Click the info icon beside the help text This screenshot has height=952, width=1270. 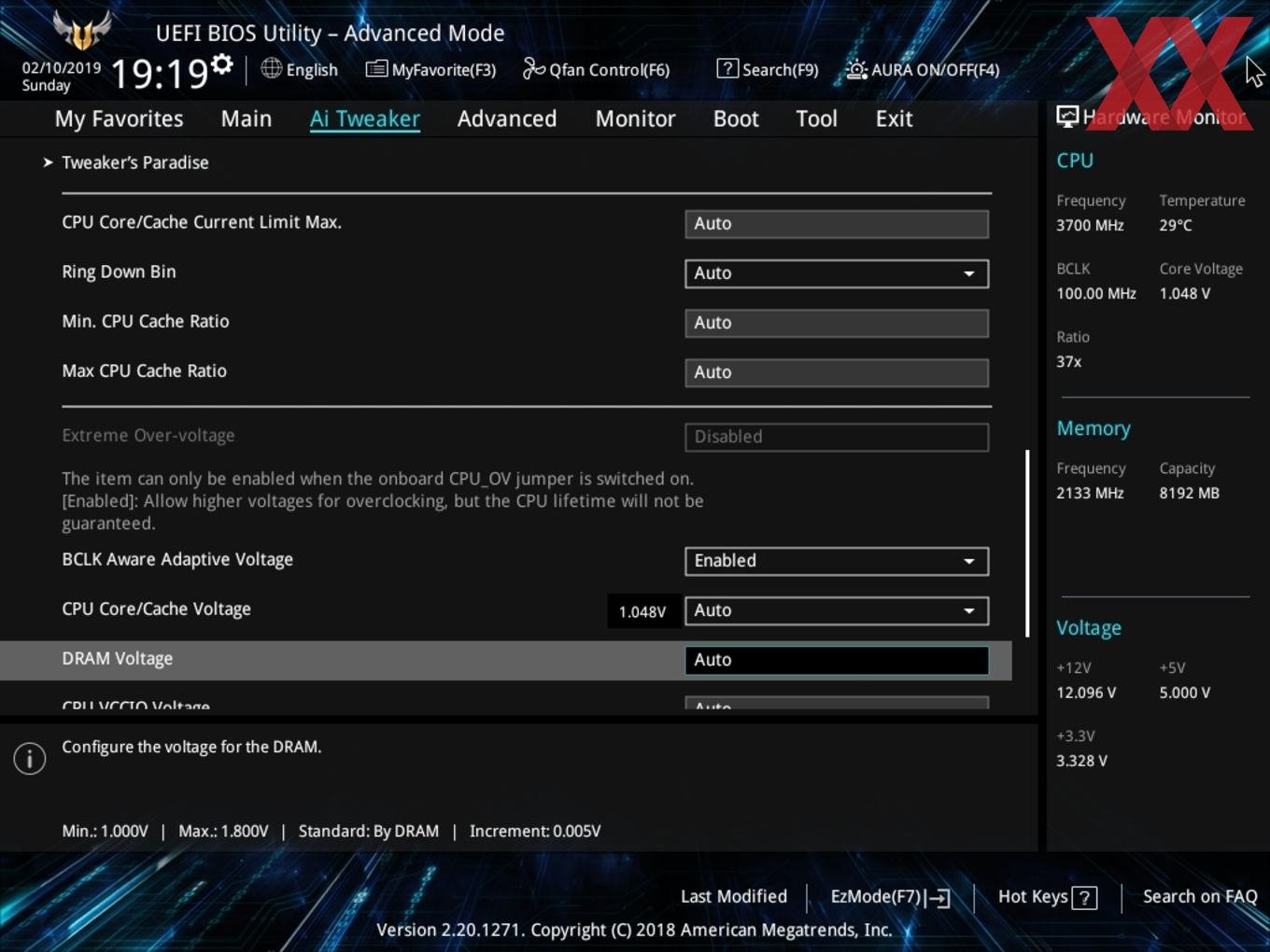click(x=30, y=759)
